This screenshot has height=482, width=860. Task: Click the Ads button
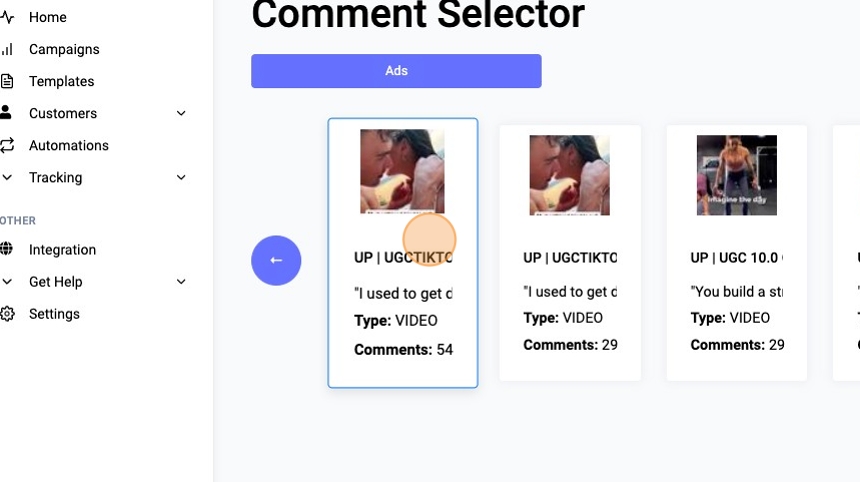396,71
